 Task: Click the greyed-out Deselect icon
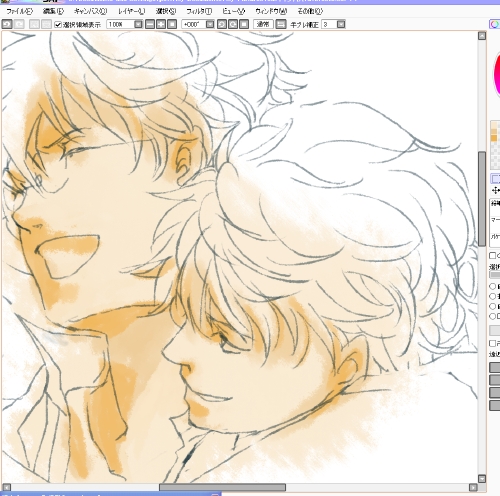click(34, 24)
